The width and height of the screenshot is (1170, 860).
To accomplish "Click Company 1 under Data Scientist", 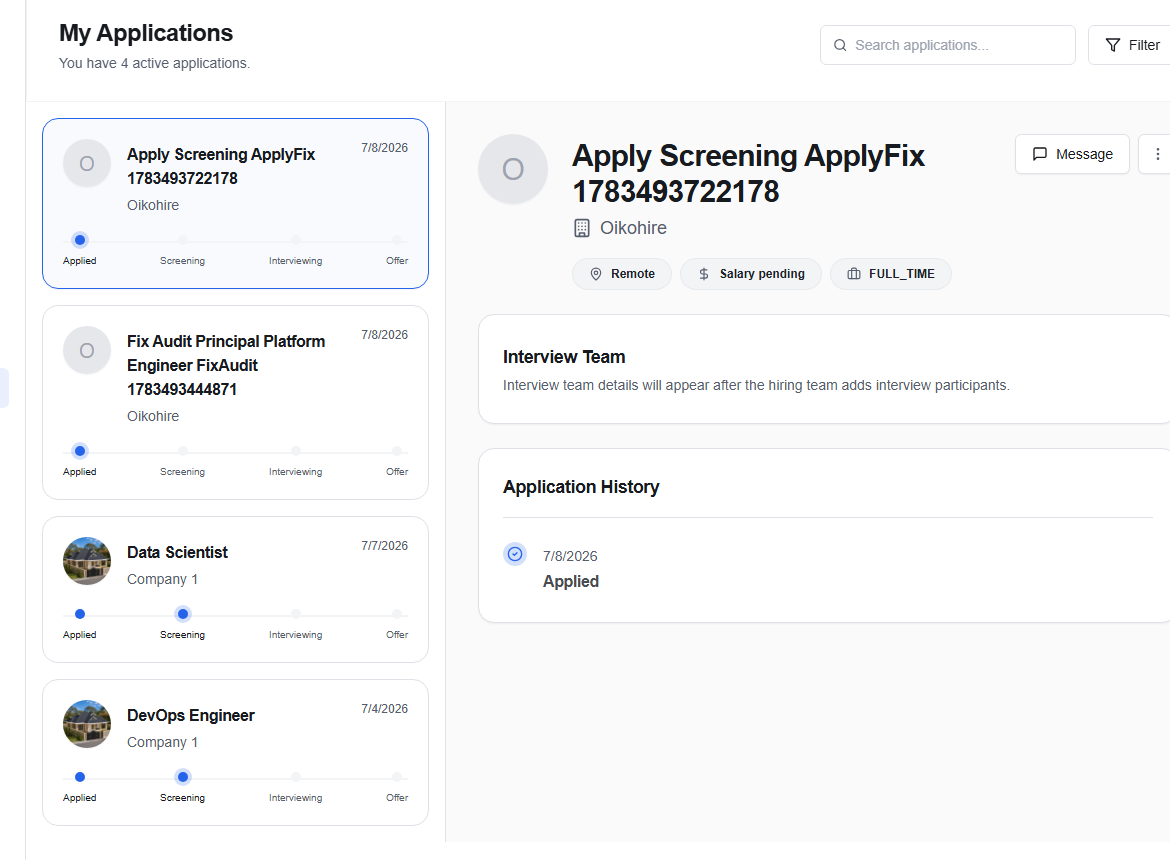I will coord(163,580).
